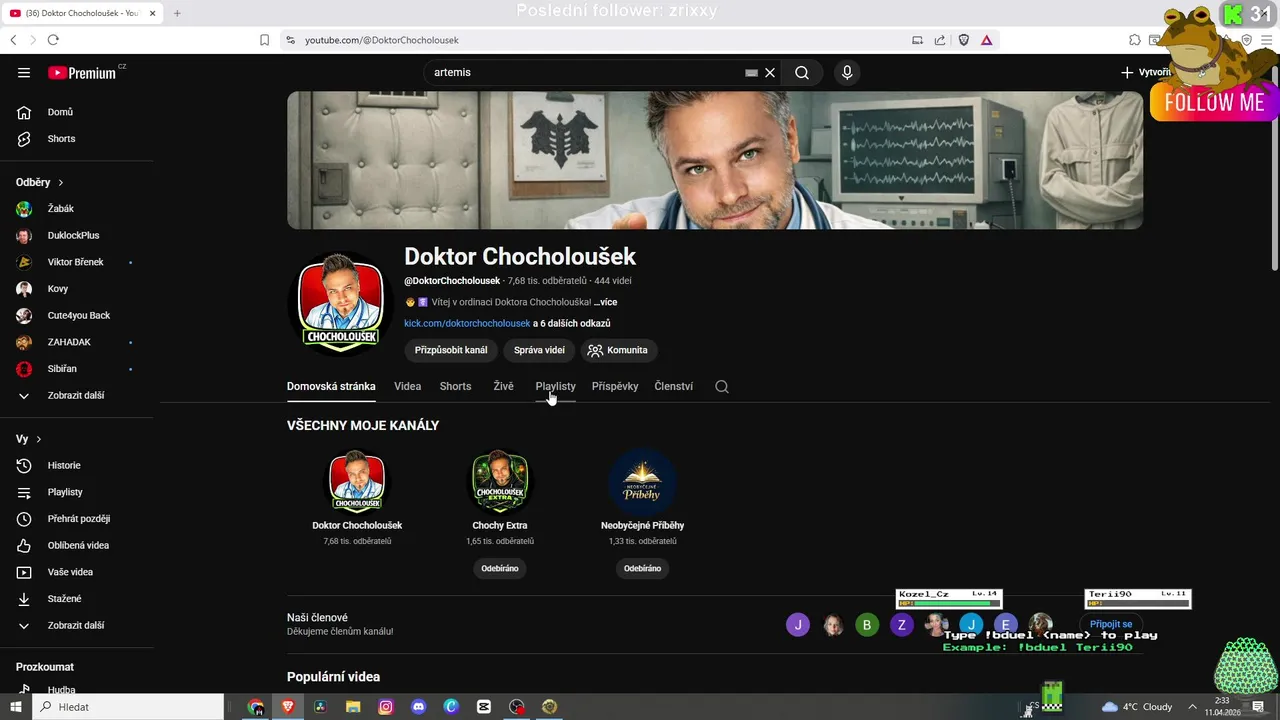Screen dimensions: 1280x720
Task: Open the Komunita button
Action: pos(619,350)
